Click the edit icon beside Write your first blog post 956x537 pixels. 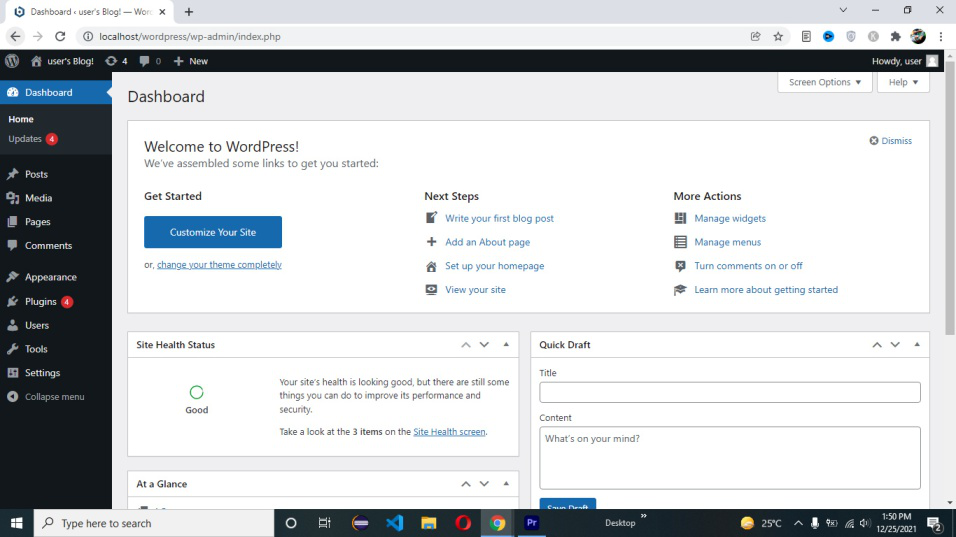431,218
